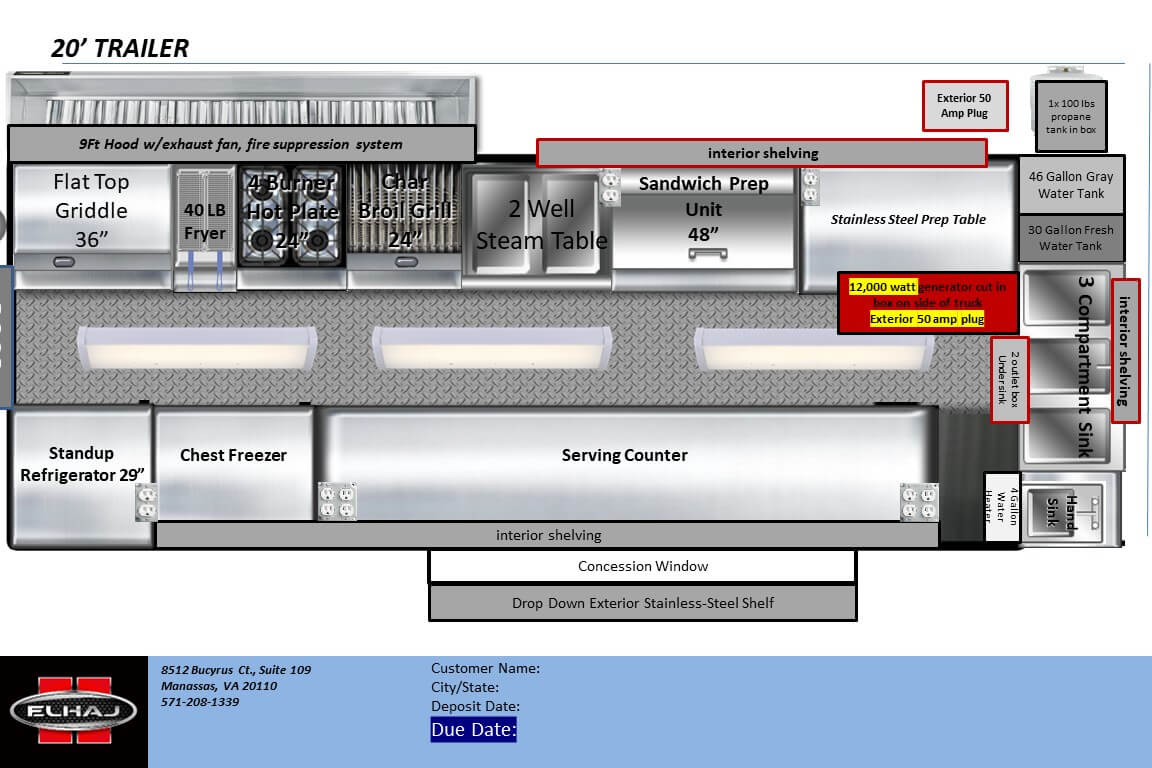Screen dimensions: 1152x768
Task: Select the 4 Burner Hot Plate
Action: click(x=292, y=212)
